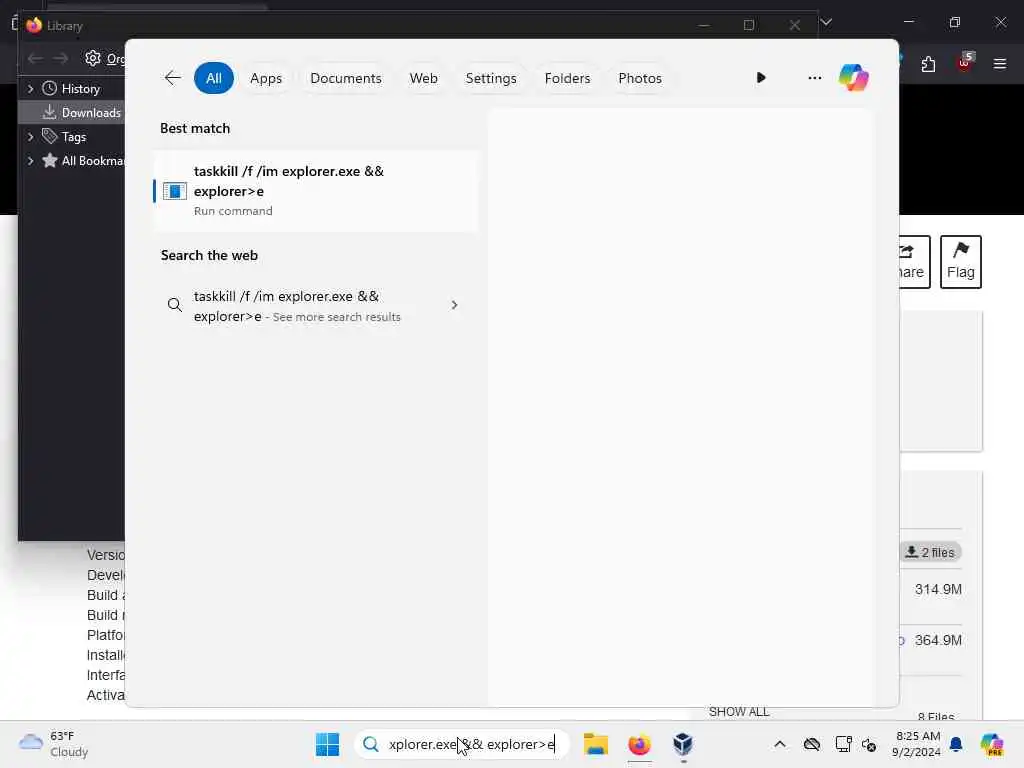Click the play arrow to show more filters

(x=761, y=78)
